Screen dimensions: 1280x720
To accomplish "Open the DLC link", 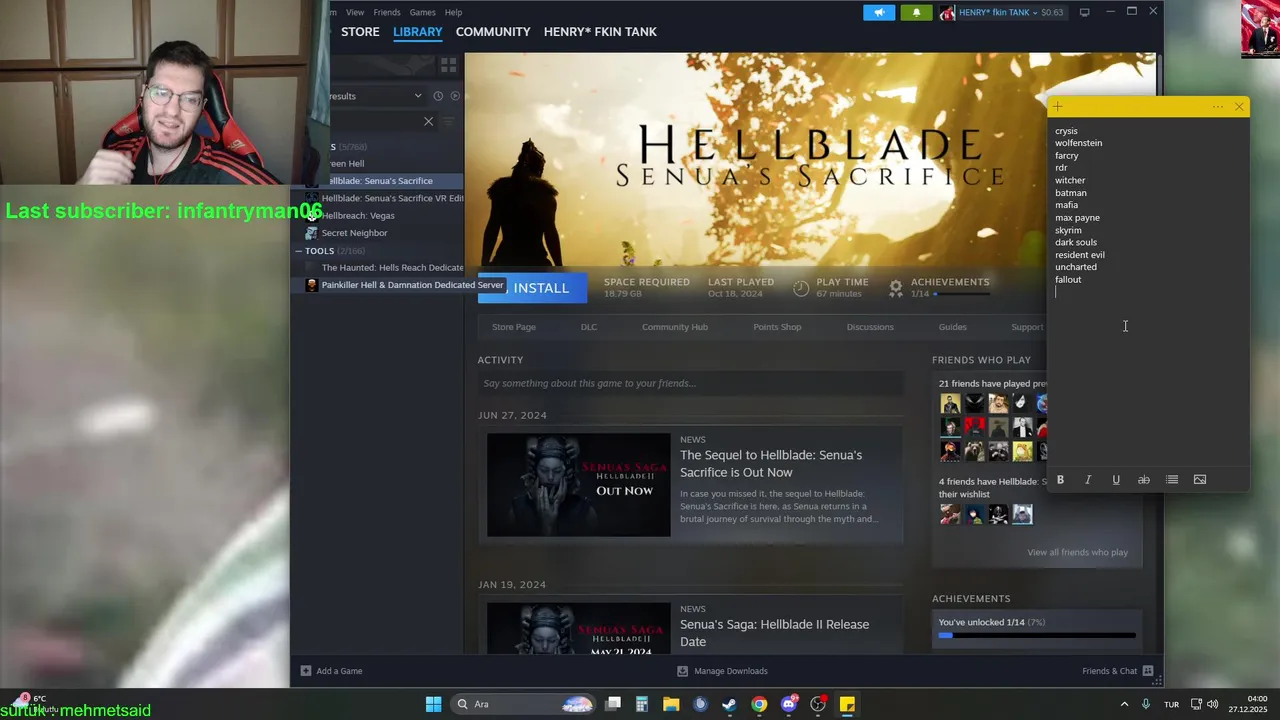I will pyautogui.click(x=589, y=327).
